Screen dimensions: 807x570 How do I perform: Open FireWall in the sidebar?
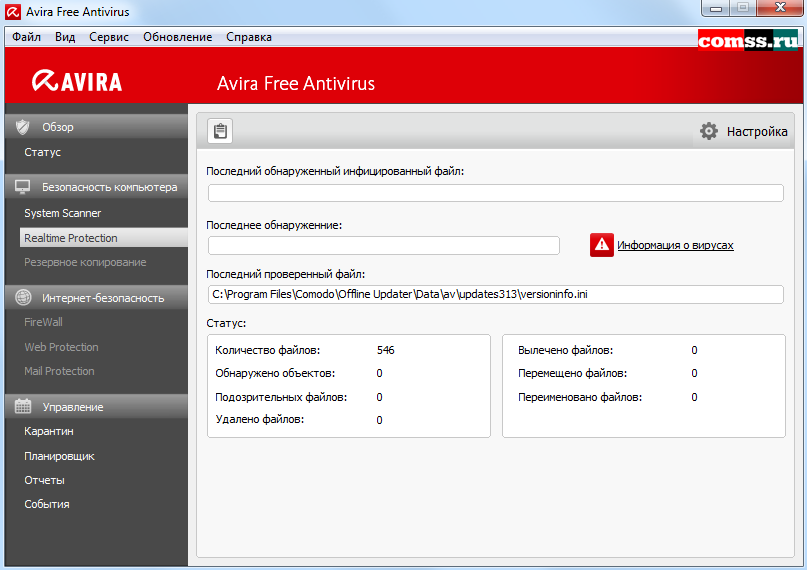click(x=43, y=322)
